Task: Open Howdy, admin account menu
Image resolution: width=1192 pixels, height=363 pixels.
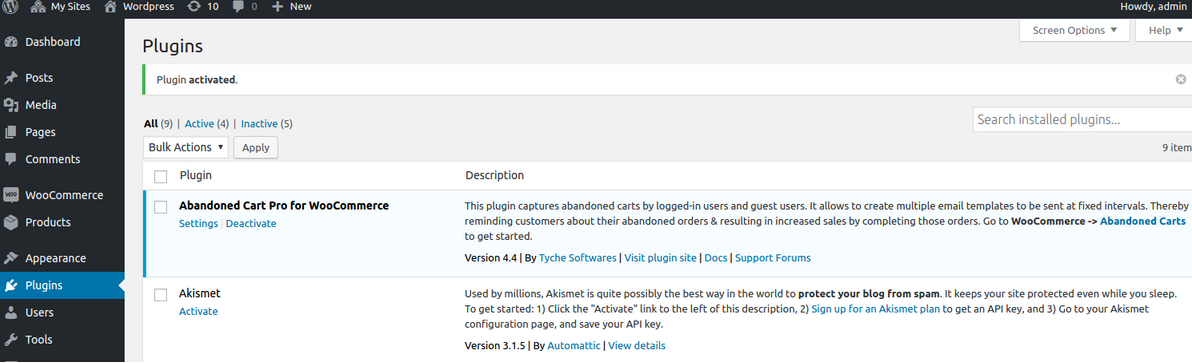Action: pyautogui.click(x=1152, y=7)
